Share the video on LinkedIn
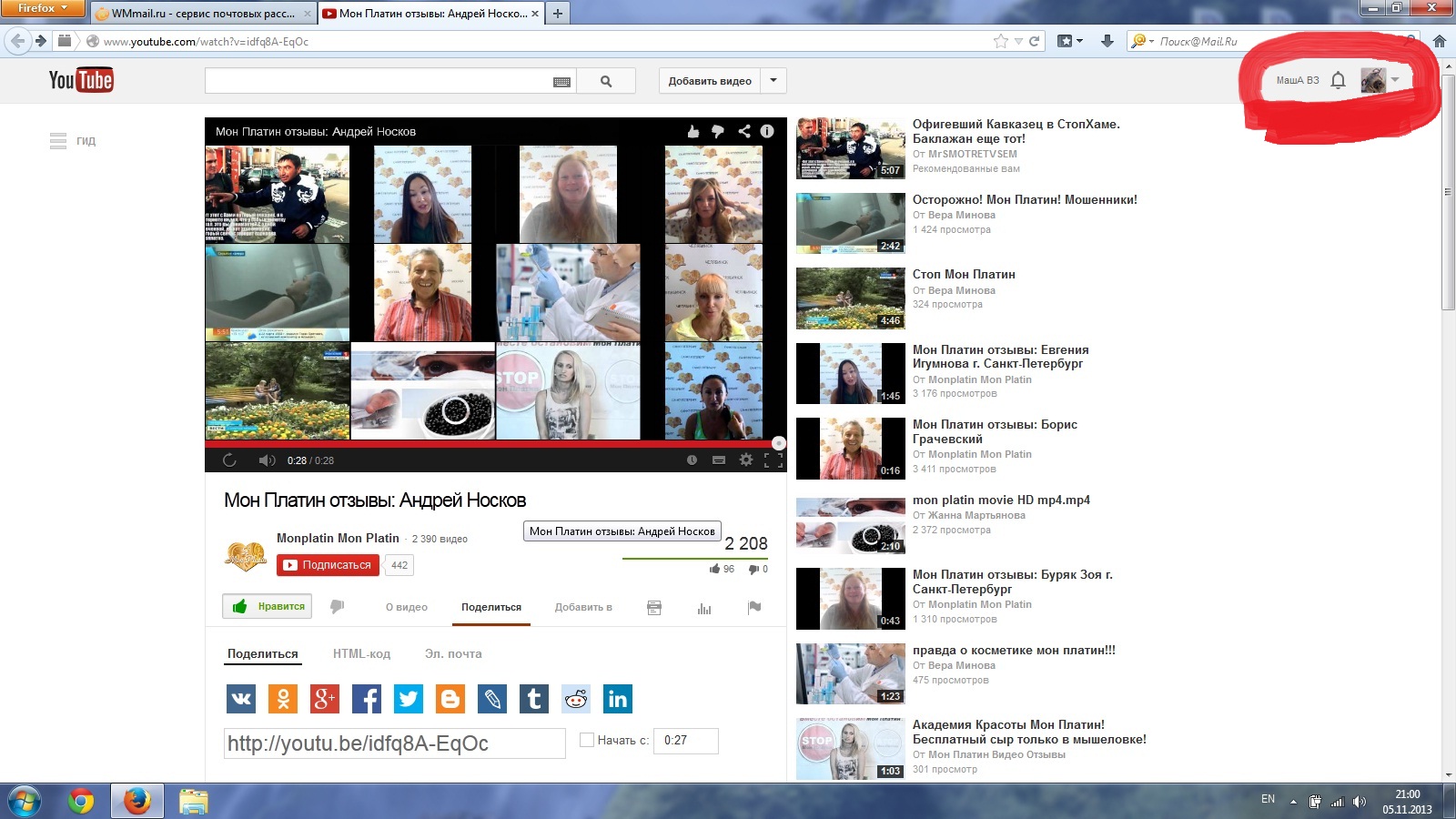The height and width of the screenshot is (819, 1456). coord(618,699)
